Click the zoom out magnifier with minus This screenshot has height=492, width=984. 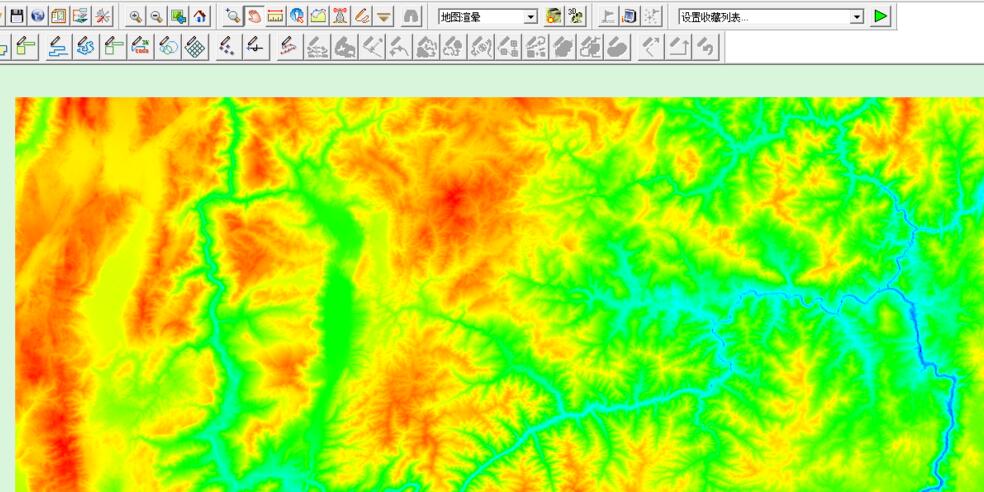click(x=157, y=16)
